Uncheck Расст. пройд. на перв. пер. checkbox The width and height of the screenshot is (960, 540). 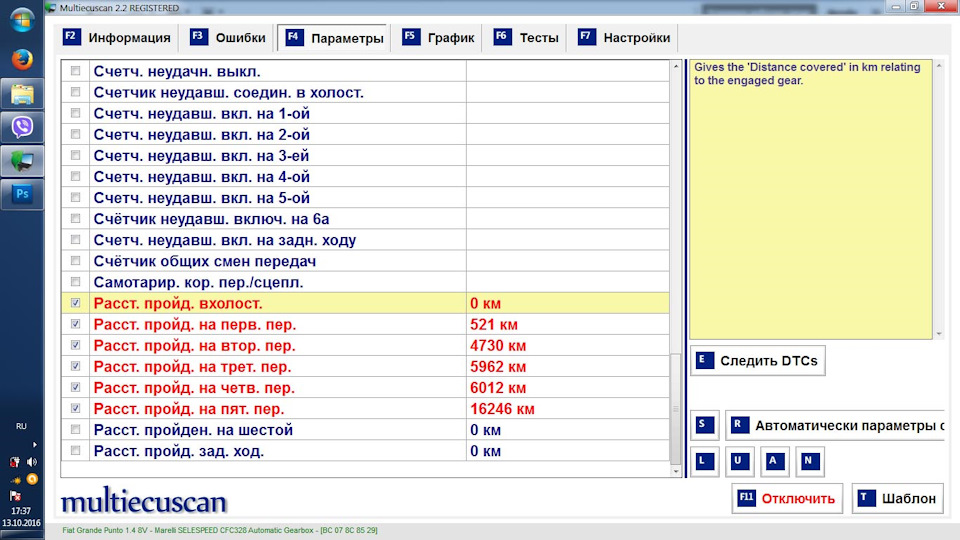75,324
